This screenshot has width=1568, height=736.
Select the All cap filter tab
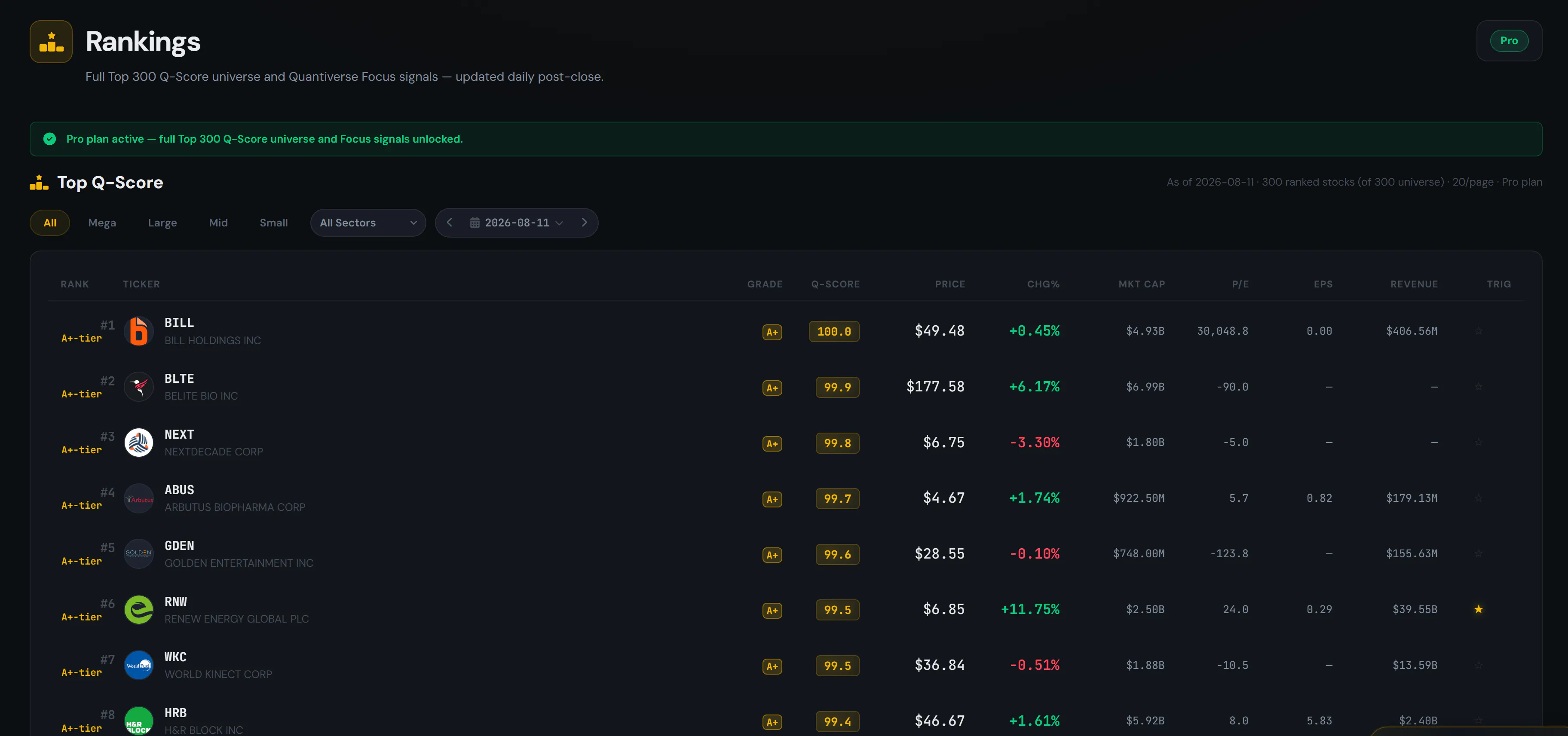[50, 223]
